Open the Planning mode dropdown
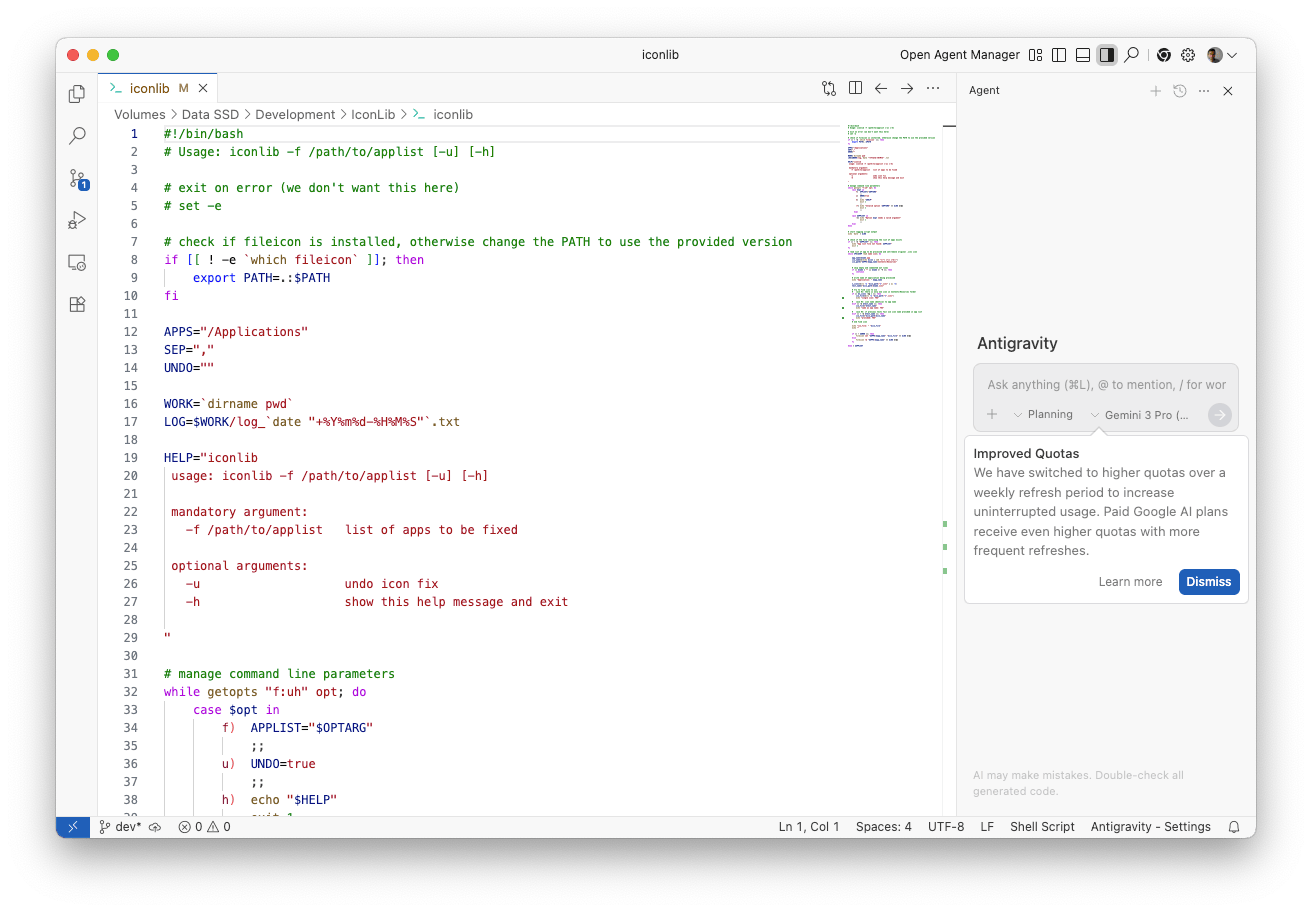 click(x=1043, y=414)
